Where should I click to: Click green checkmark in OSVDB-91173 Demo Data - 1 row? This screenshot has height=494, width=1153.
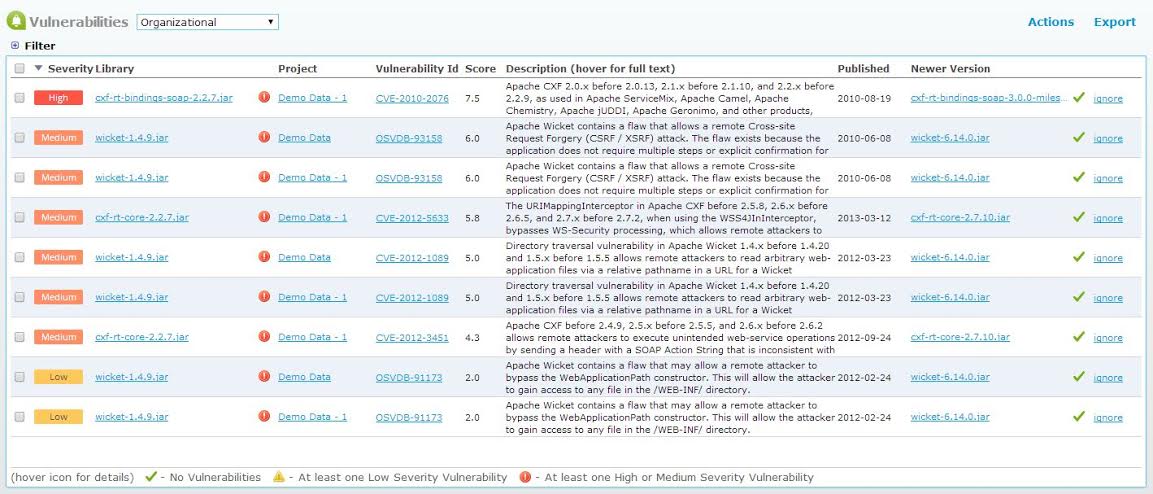click(x=1079, y=416)
